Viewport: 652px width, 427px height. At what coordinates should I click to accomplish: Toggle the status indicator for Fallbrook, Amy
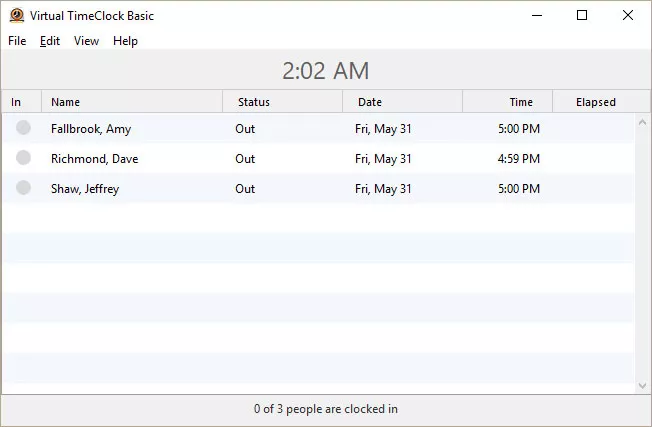23,128
